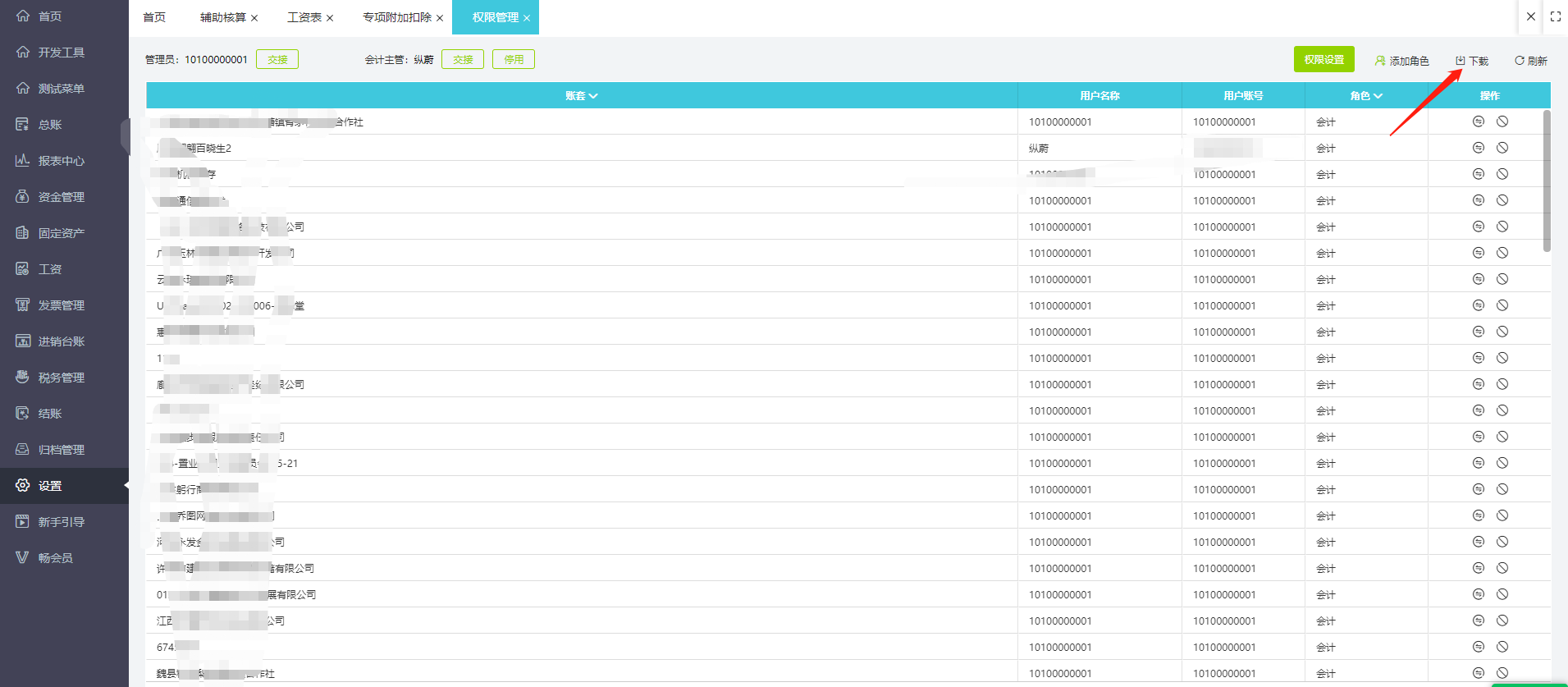This screenshot has width=1568, height=687.
Task: Click 交接 button next to administrator ID
Action: click(277, 59)
